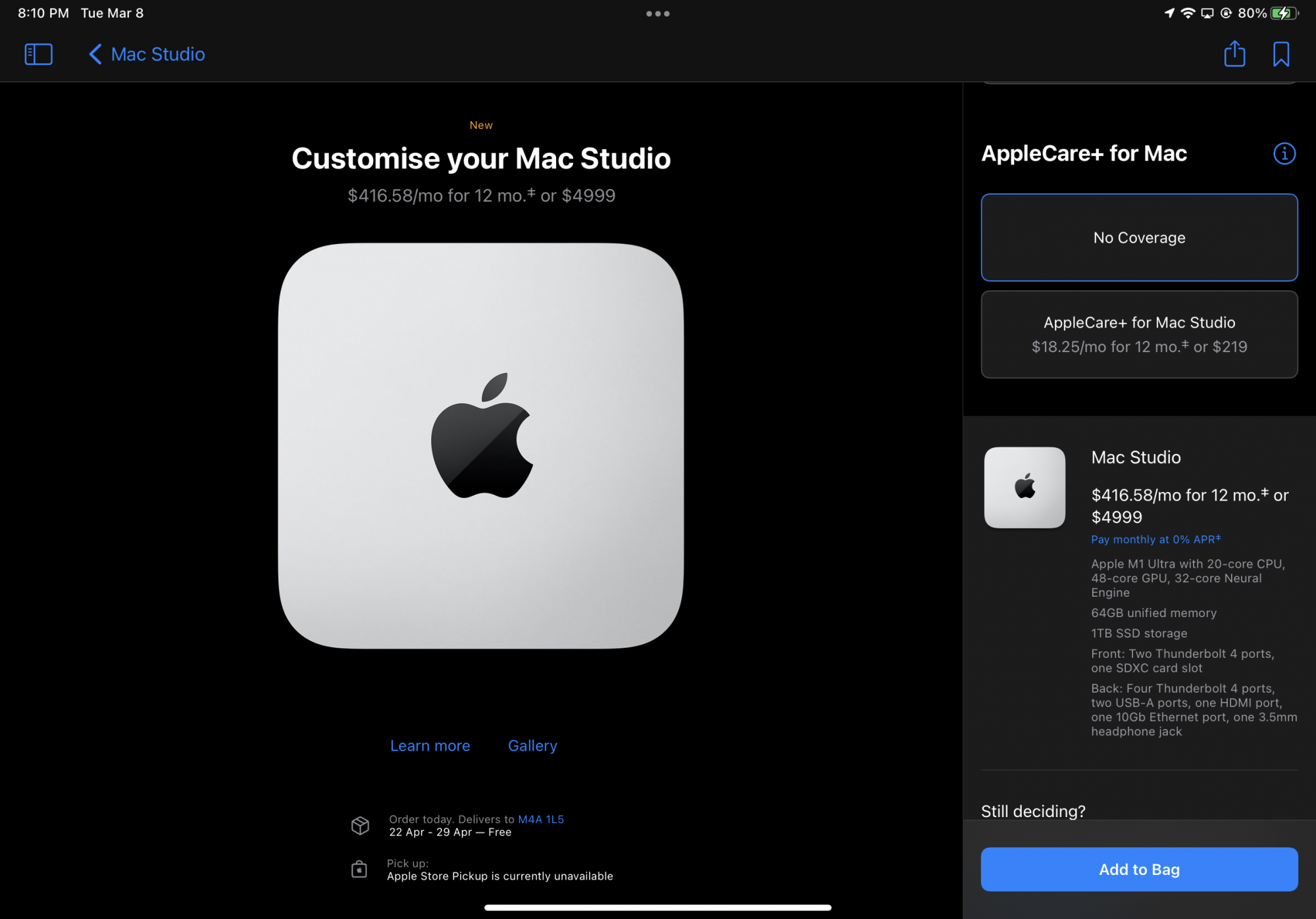Toggle the sidebar panel icon
The width and height of the screenshot is (1316, 919).
coord(38,54)
